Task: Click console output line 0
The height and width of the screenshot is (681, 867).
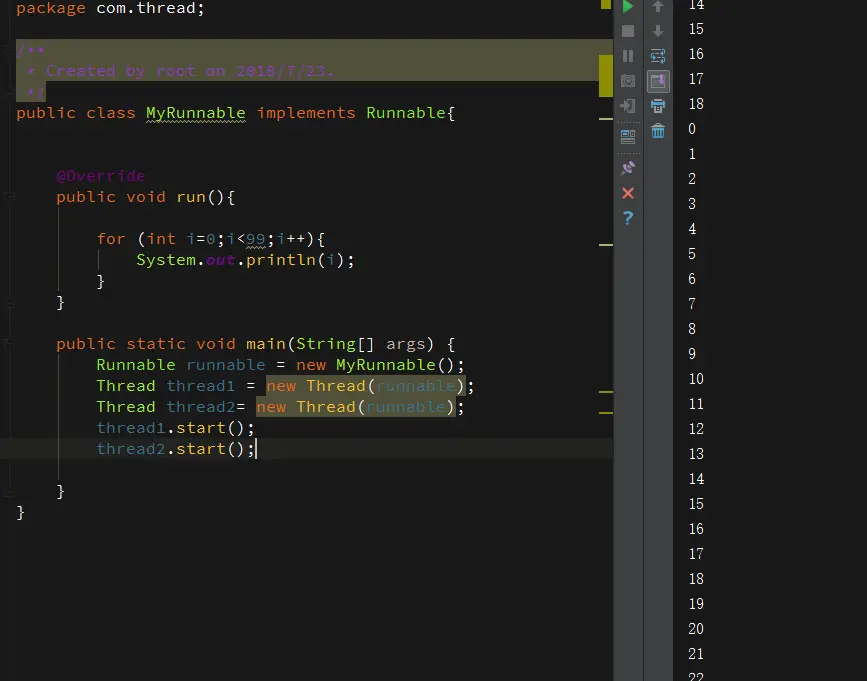Action: click(x=692, y=129)
